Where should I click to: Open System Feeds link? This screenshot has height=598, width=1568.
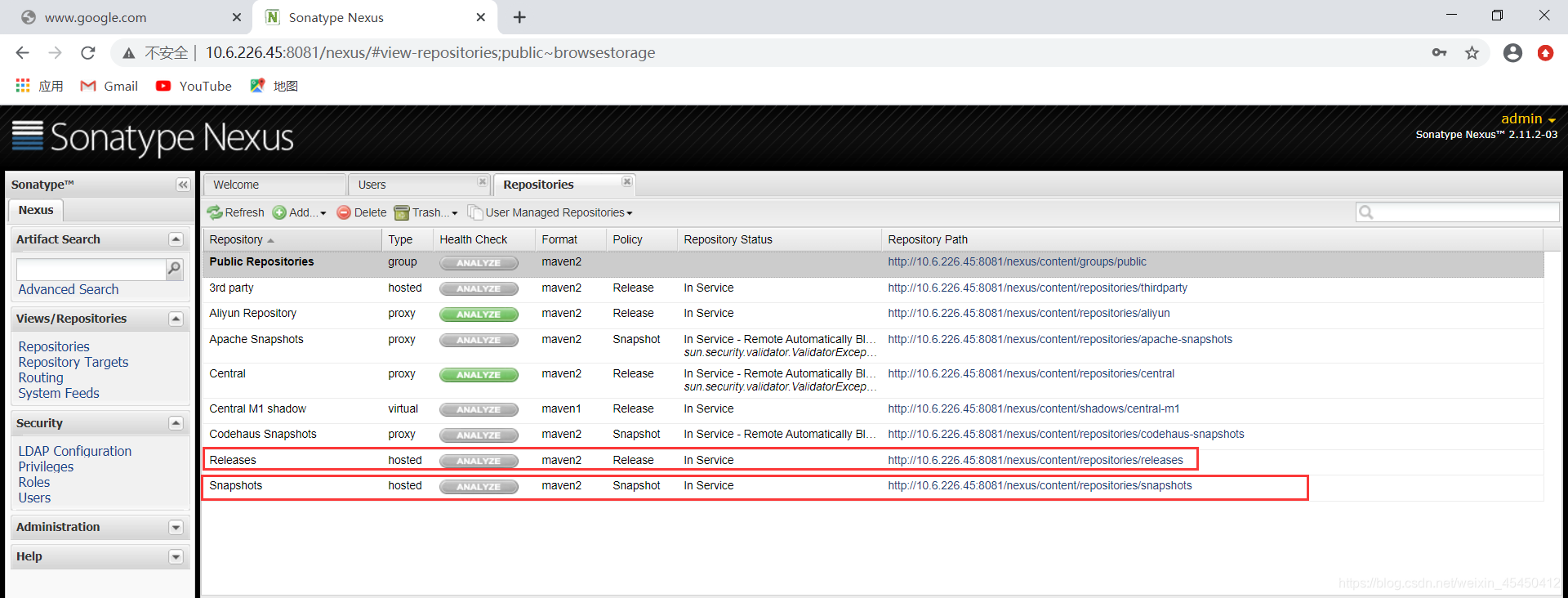coord(59,393)
